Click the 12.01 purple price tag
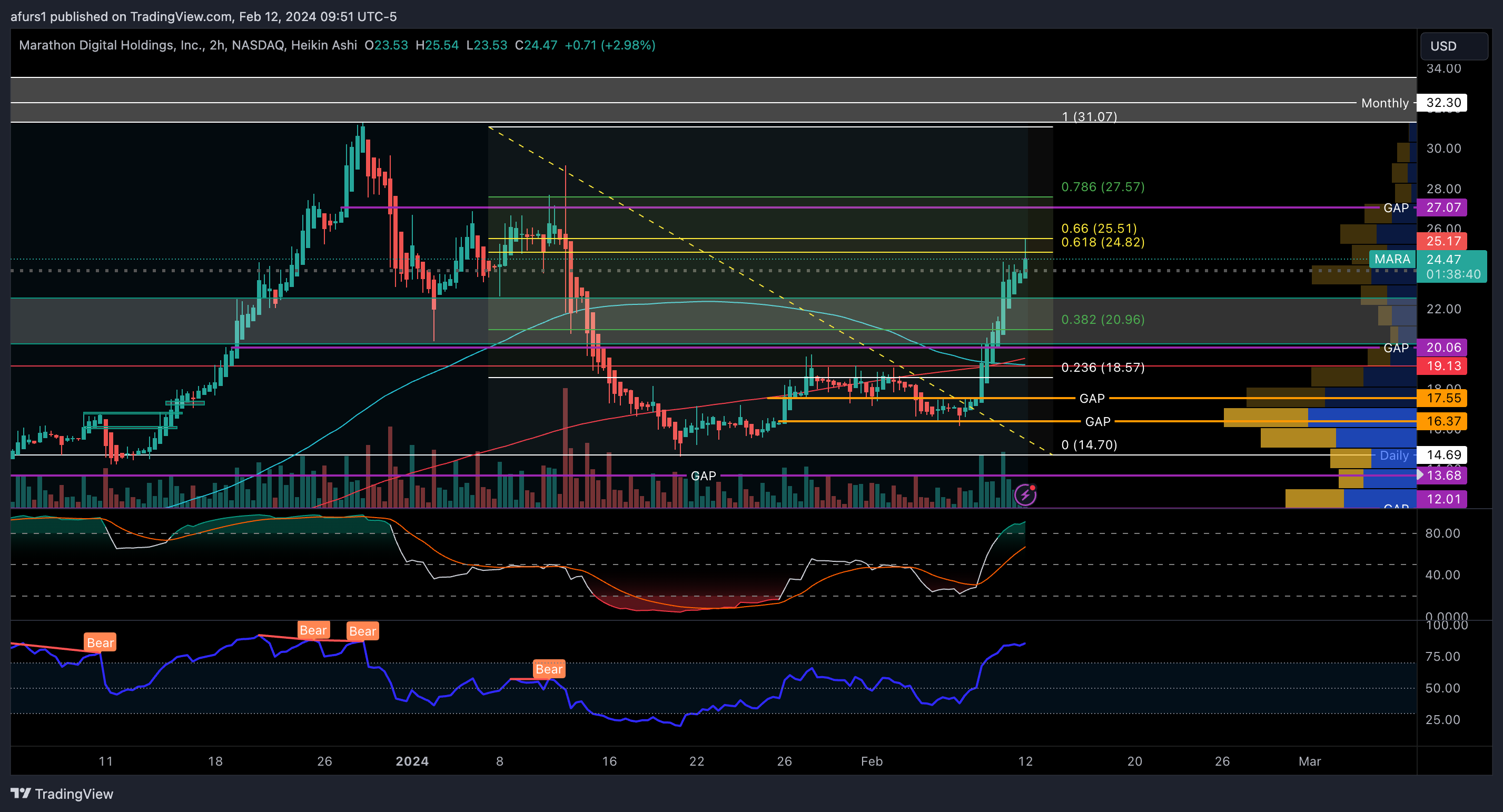1503x812 pixels. point(1442,499)
